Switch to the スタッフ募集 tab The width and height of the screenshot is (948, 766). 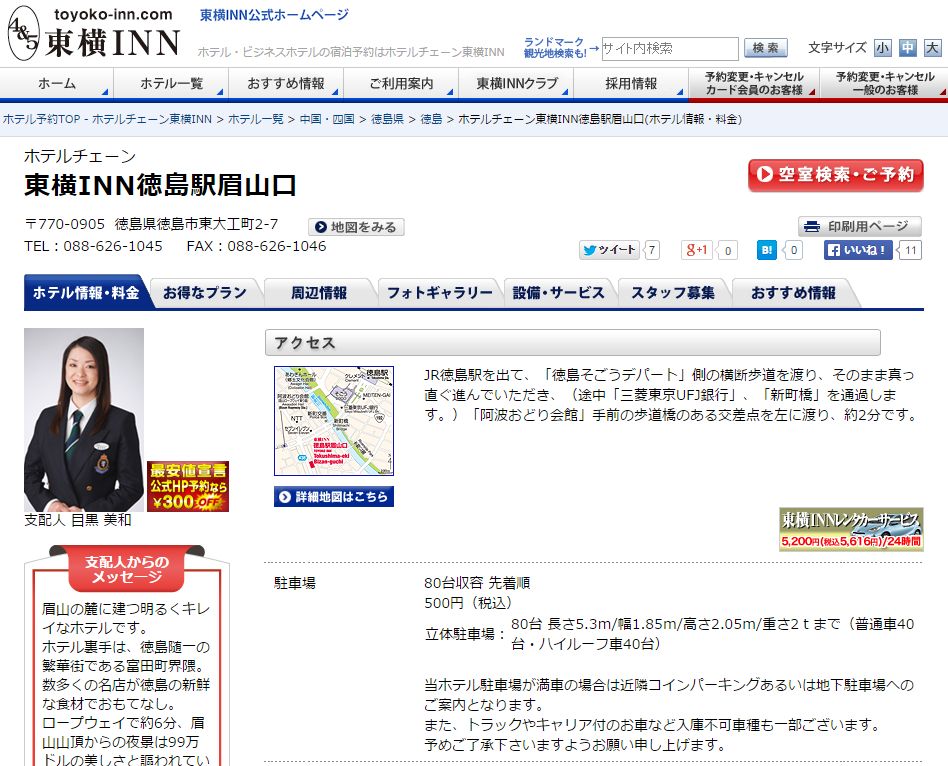coord(673,293)
